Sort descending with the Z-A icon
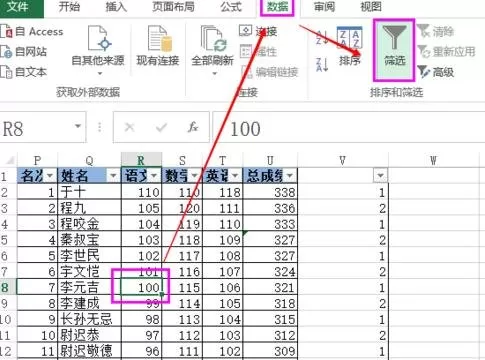Viewport: 485px width, 360px height. click(322, 64)
